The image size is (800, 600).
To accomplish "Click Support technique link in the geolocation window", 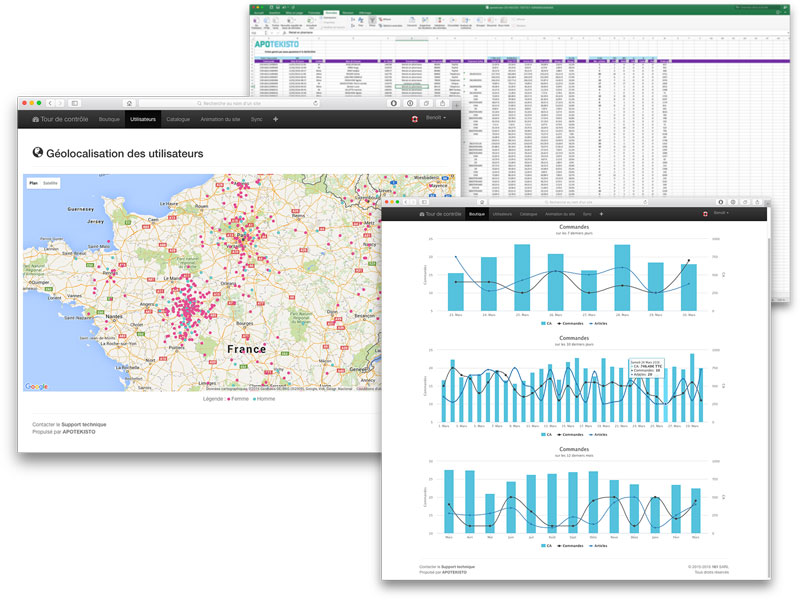I will pos(84,424).
